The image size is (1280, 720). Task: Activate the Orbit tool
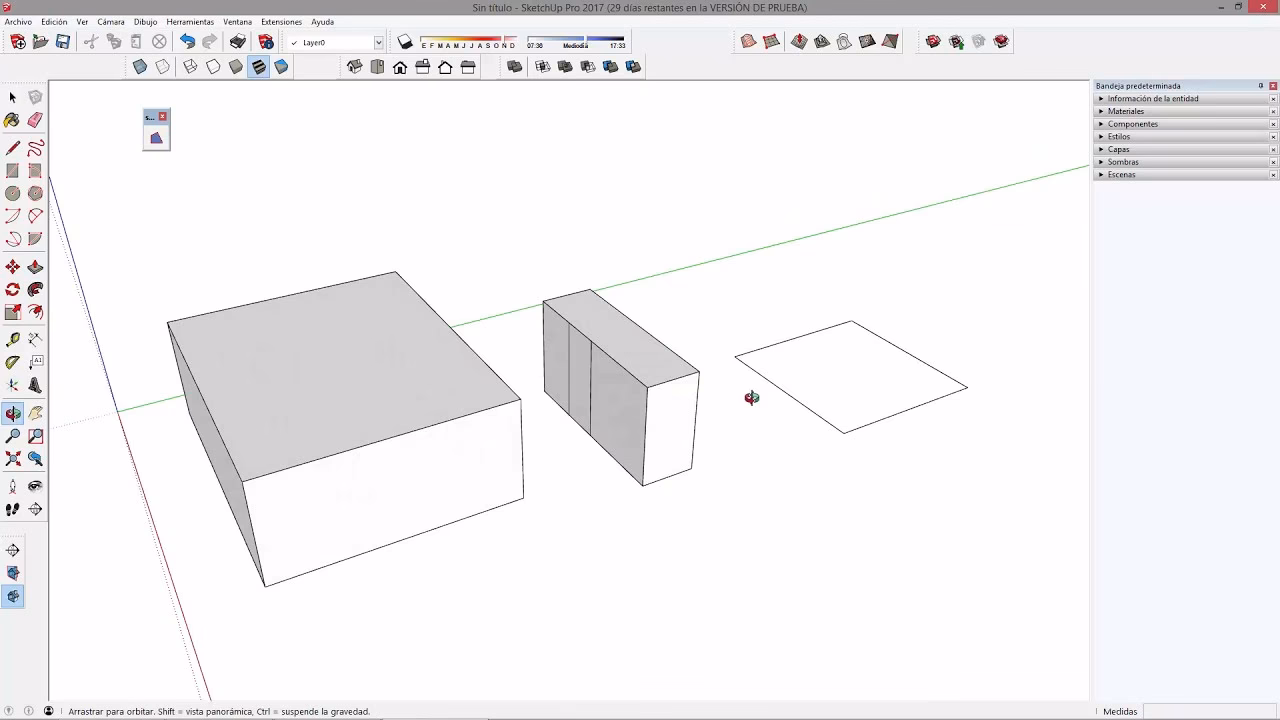click(x=13, y=412)
